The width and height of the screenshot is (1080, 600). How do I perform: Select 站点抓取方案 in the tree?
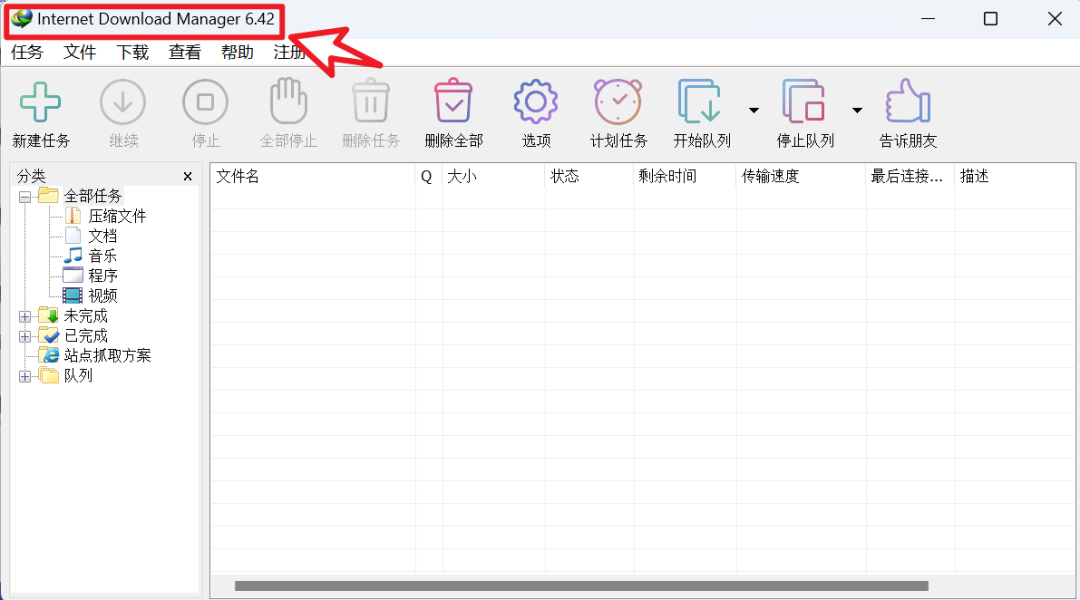click(107, 355)
